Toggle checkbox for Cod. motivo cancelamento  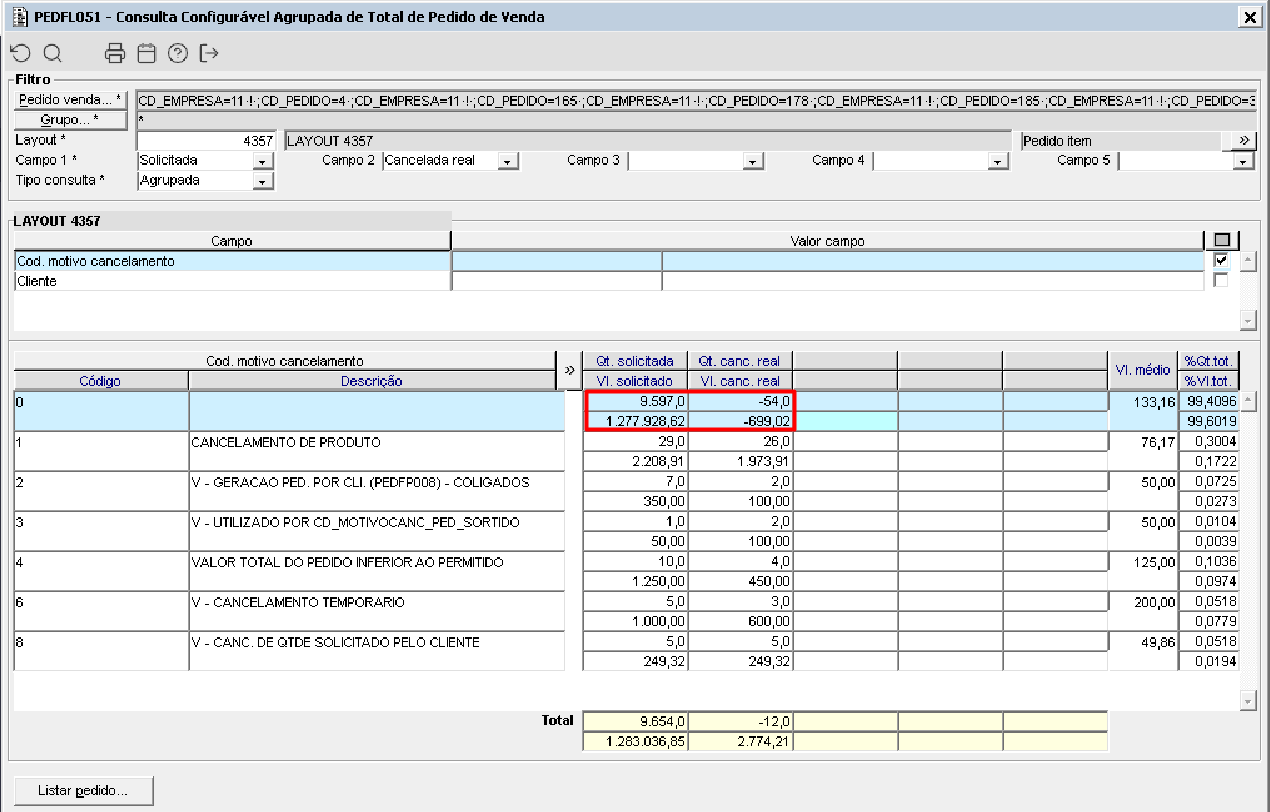[x=1220, y=260]
